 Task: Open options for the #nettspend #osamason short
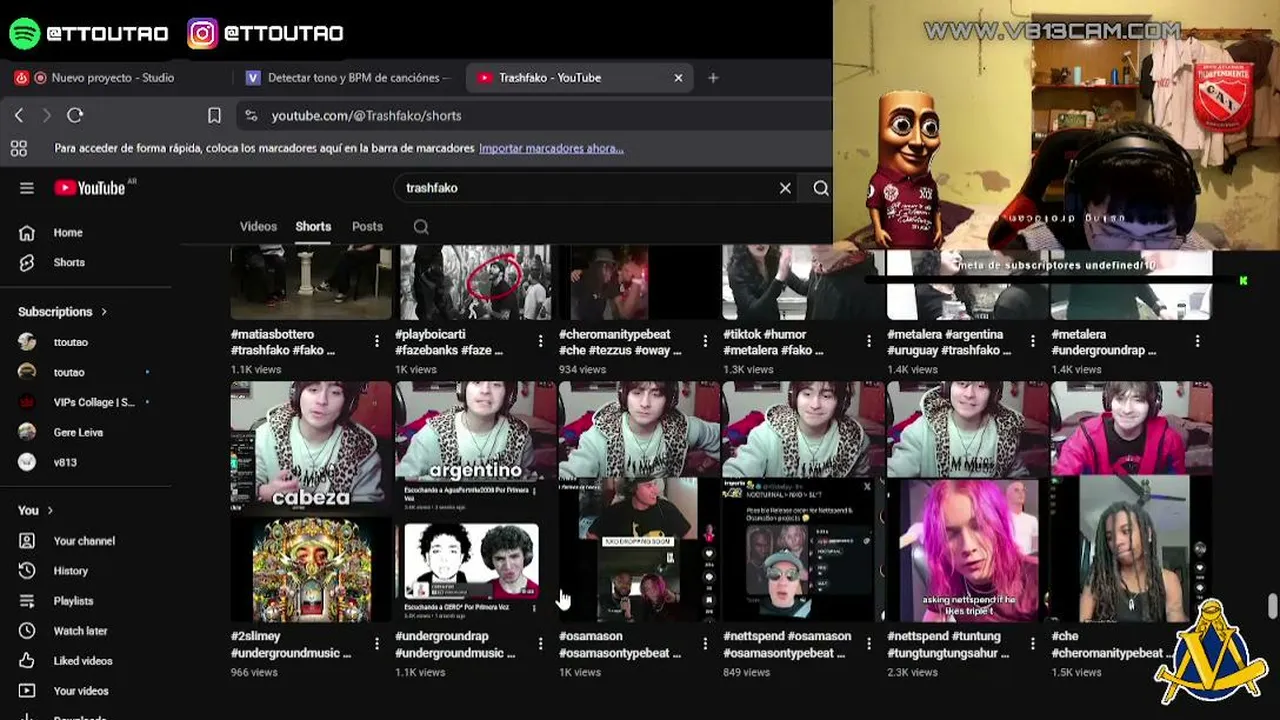point(868,644)
